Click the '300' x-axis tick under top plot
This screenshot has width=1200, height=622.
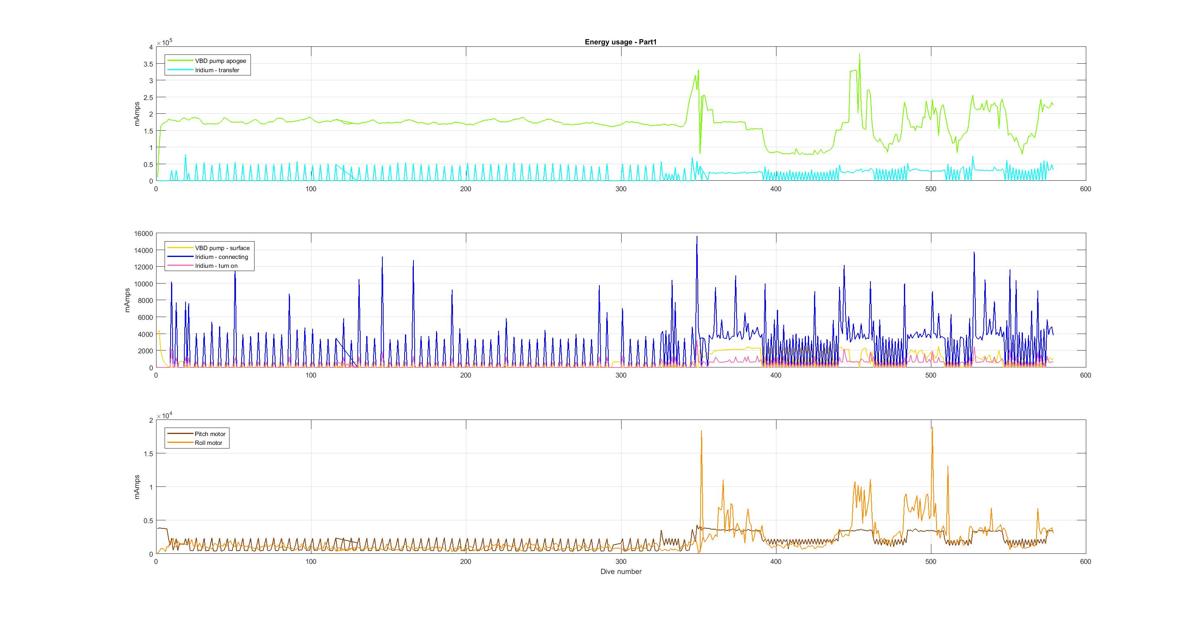point(620,188)
